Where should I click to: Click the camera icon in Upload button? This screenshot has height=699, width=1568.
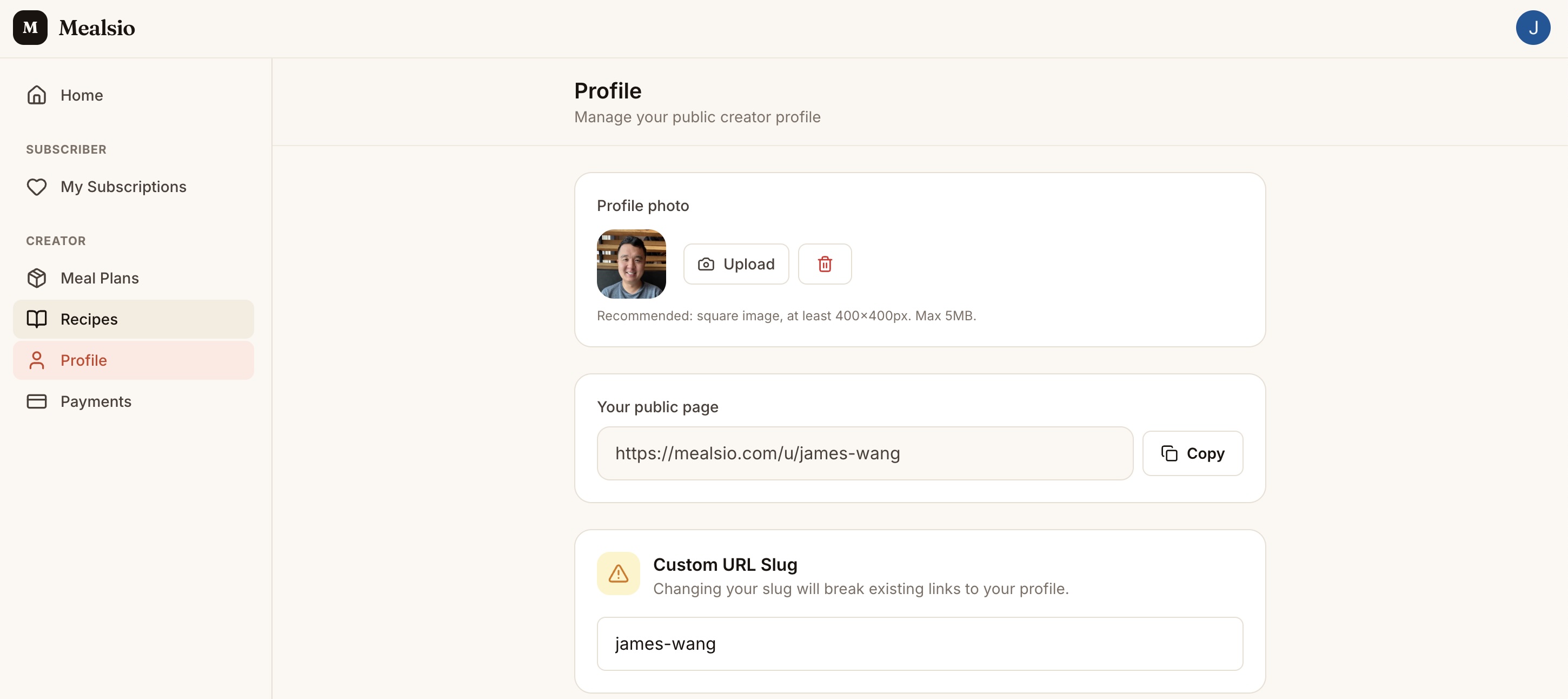pyautogui.click(x=706, y=264)
